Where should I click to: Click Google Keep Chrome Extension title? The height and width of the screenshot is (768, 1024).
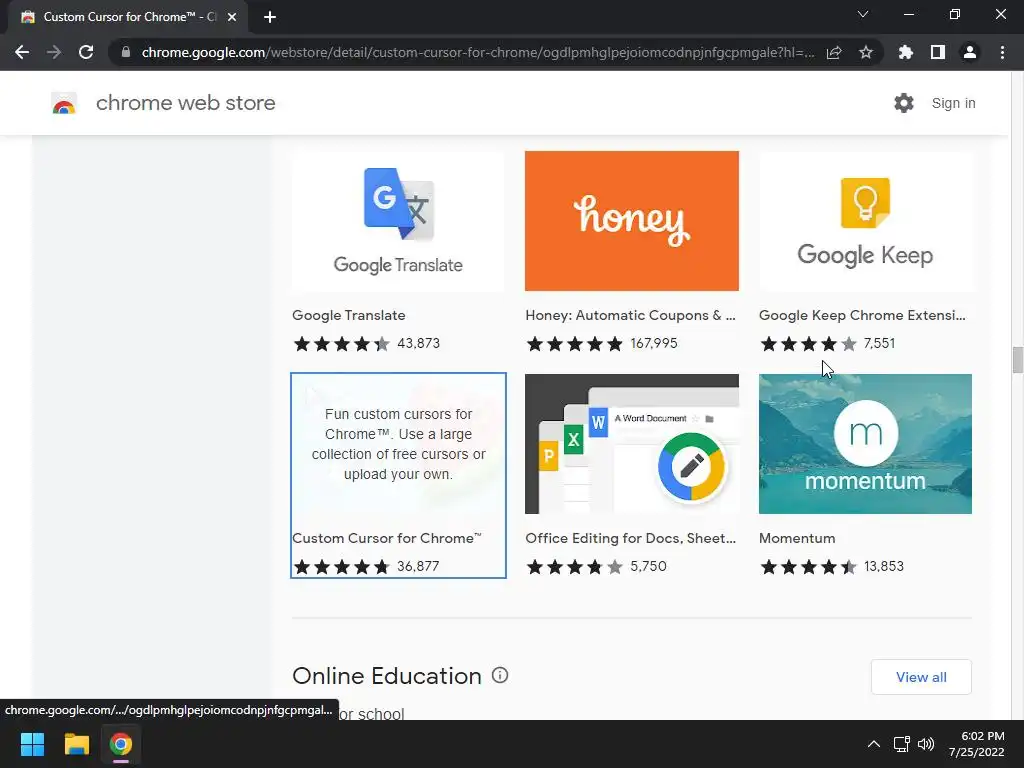pyautogui.click(x=862, y=315)
